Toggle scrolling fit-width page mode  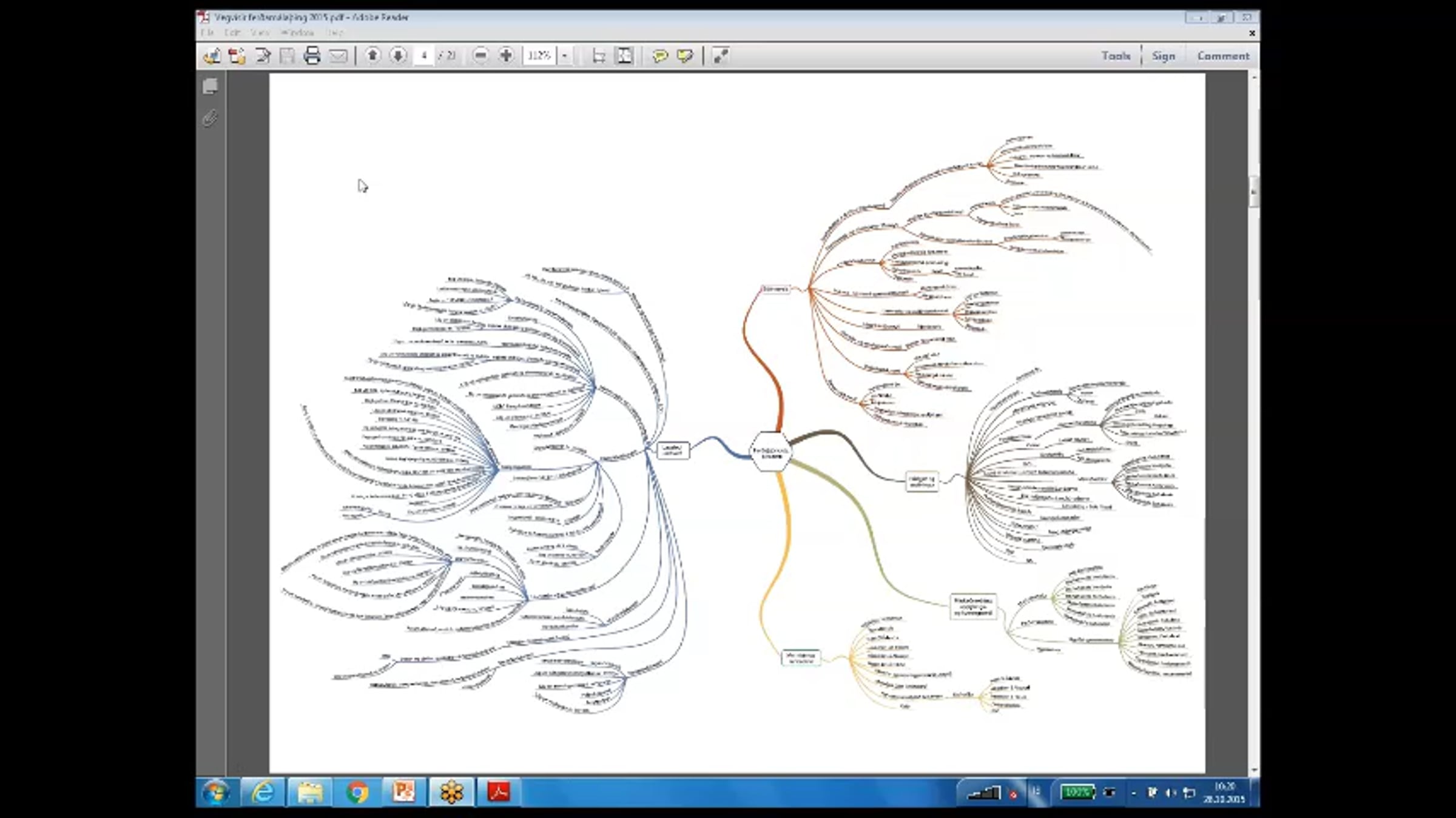point(599,56)
